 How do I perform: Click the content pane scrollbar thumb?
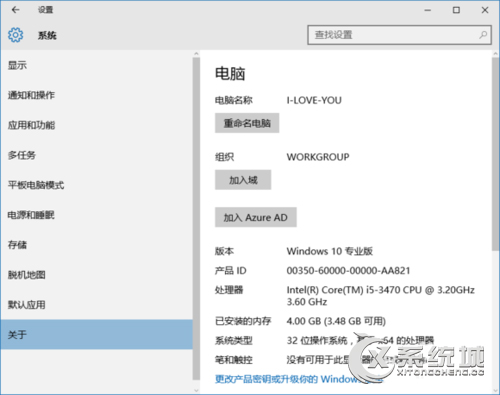[496, 153]
